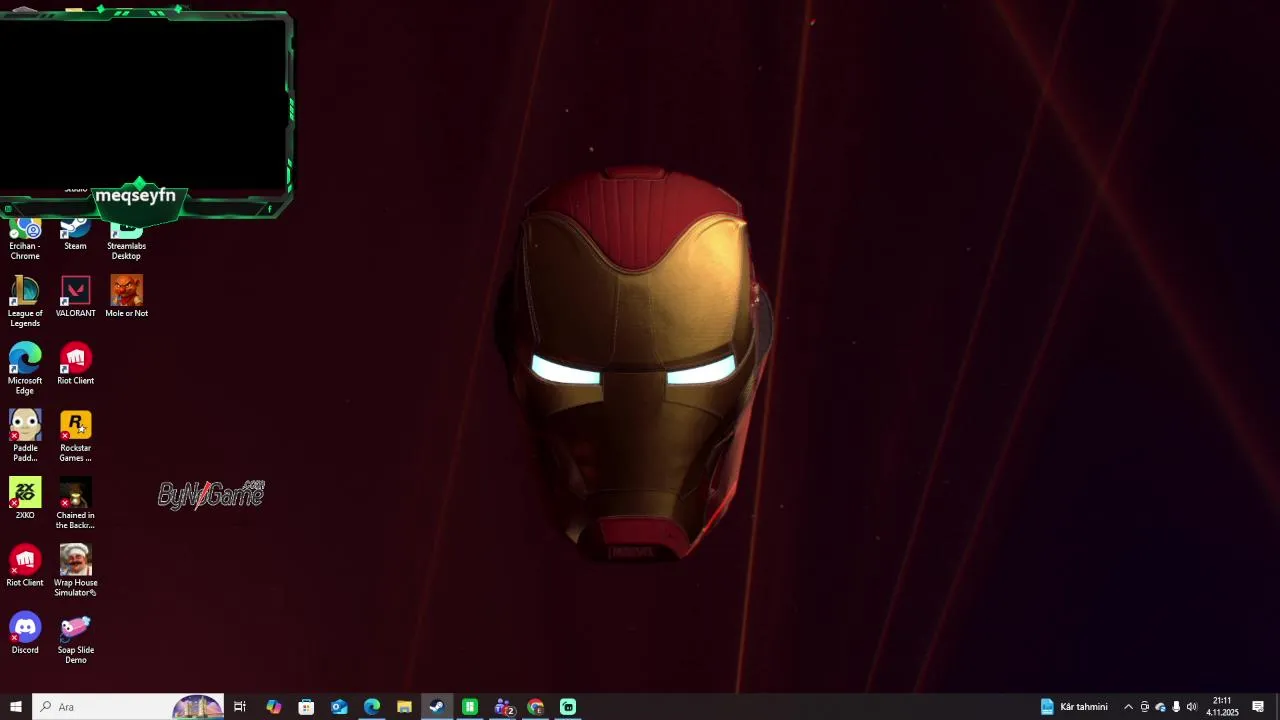Open the notification center icon
This screenshot has width=1280, height=720.
1258,707
